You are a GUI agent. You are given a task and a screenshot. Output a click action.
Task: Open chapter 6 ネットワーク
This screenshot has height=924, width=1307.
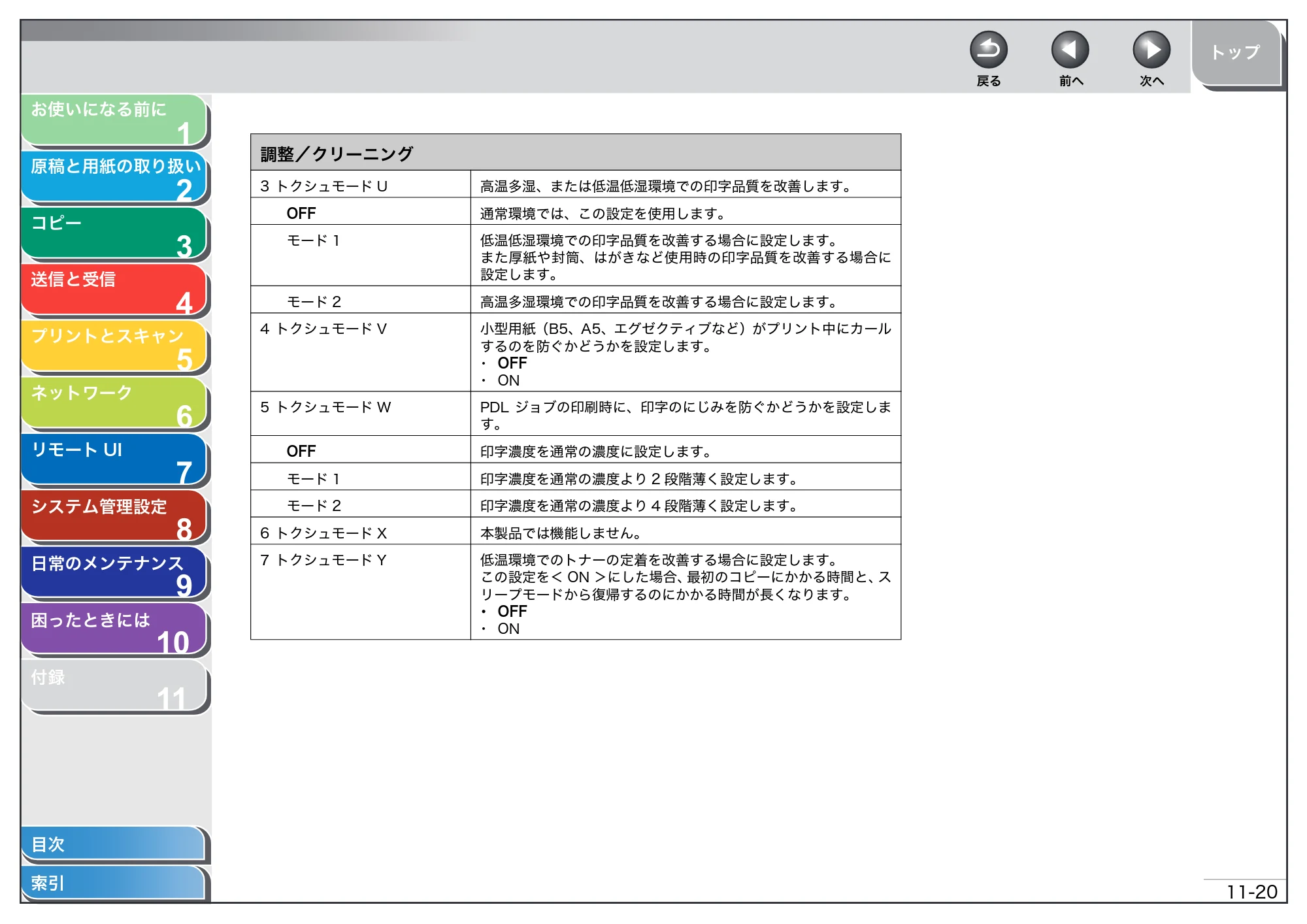click(114, 403)
